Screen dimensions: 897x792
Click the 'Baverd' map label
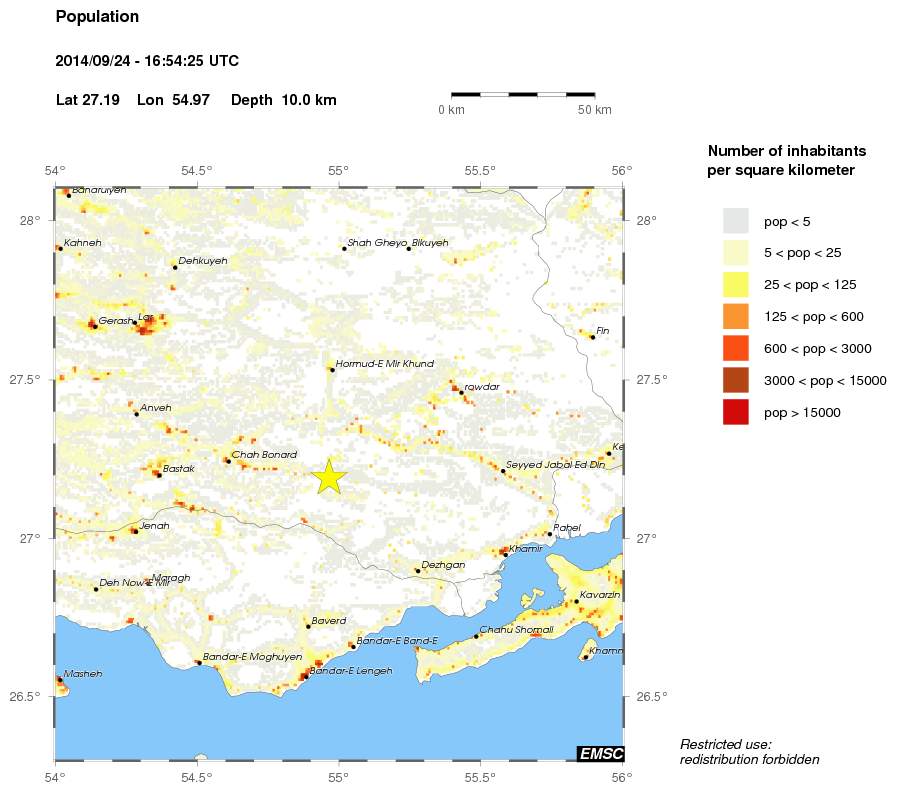coord(329,621)
